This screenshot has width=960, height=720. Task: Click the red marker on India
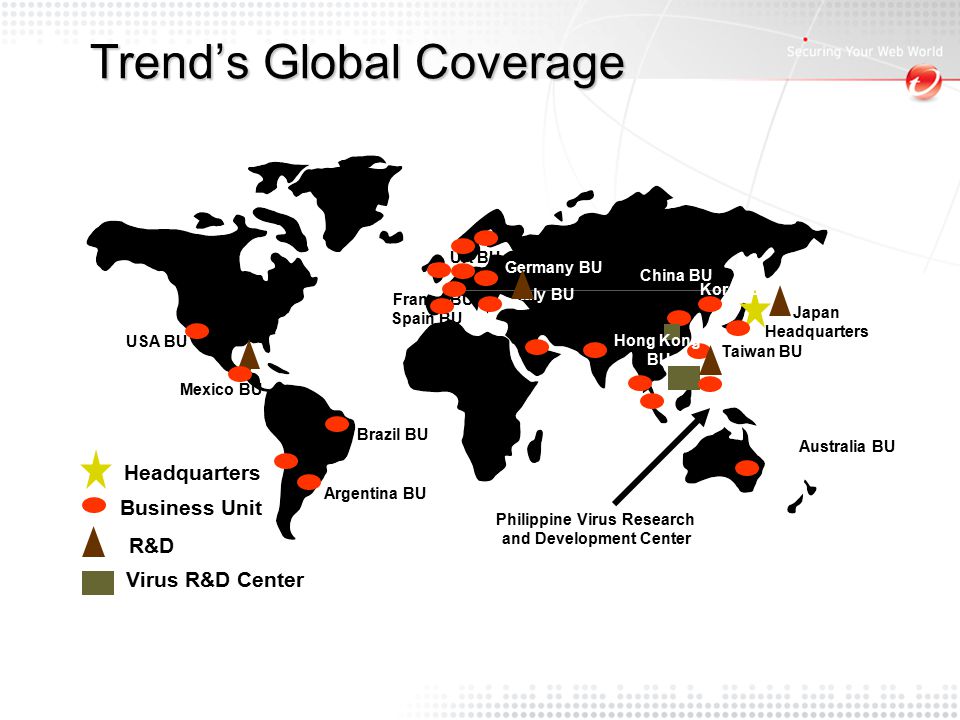coord(595,350)
